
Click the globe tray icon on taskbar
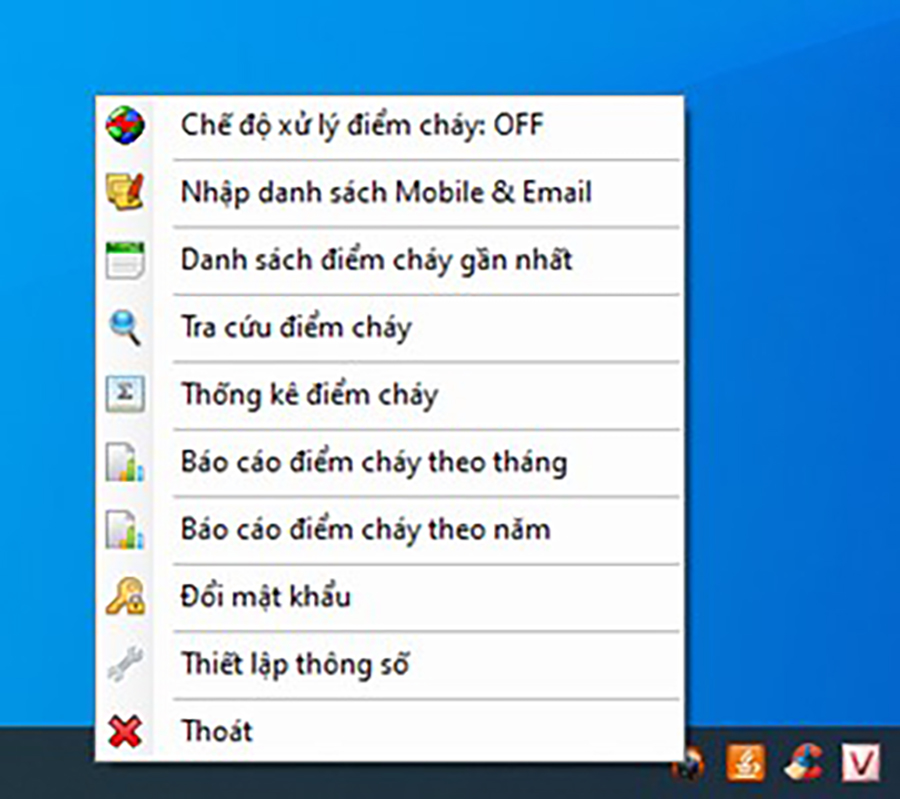[x=691, y=766]
